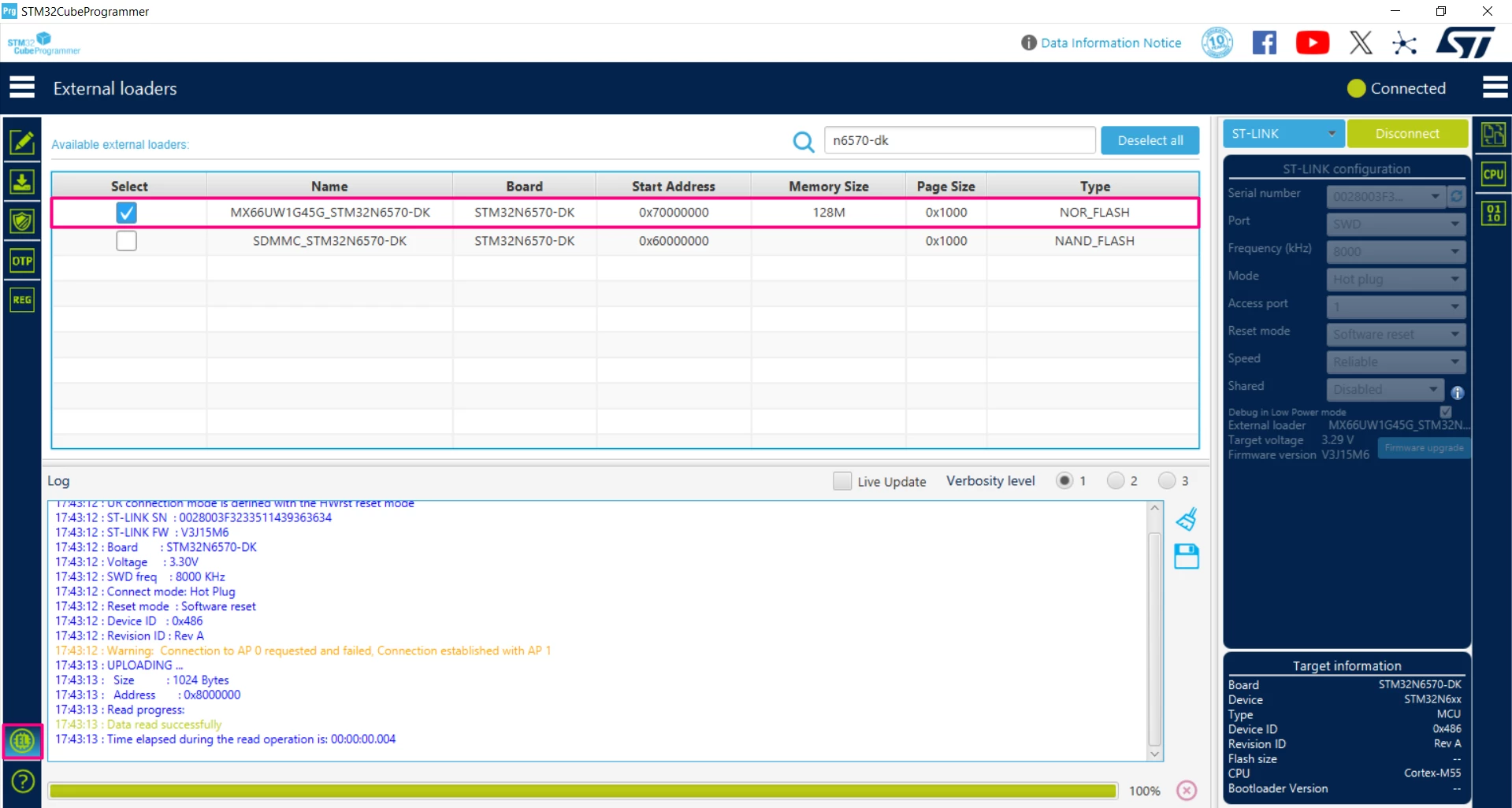1512x808 pixels.
Task: Click the Disconnect button
Action: (x=1407, y=134)
